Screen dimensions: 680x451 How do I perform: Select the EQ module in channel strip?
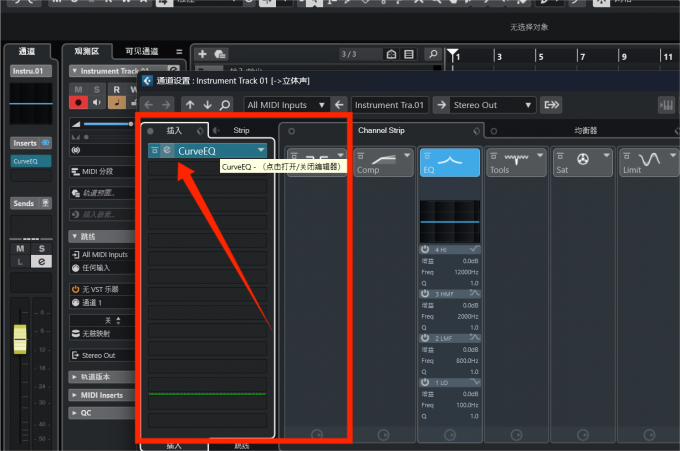pos(450,162)
